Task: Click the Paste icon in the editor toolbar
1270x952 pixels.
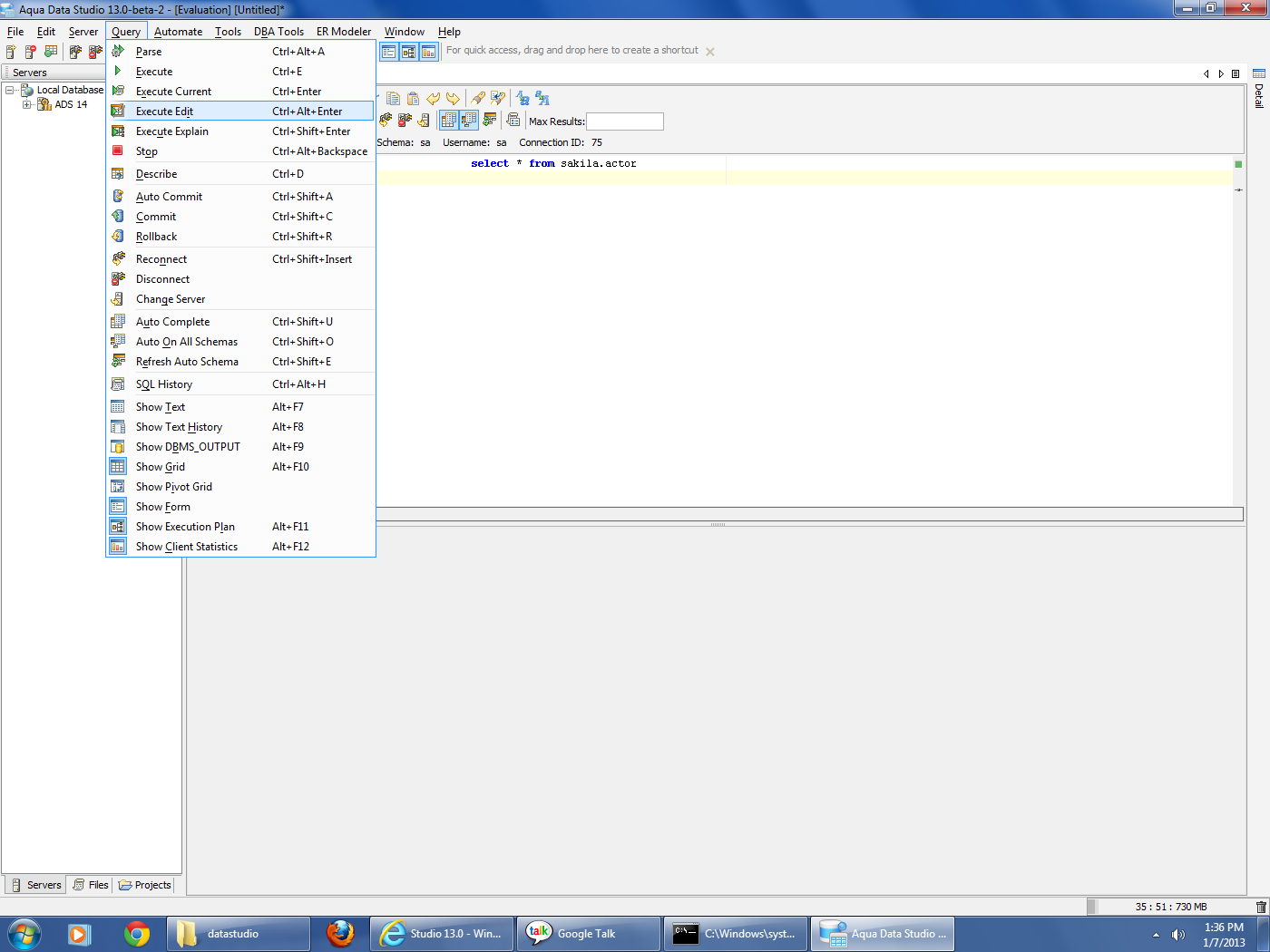Action: click(413, 98)
